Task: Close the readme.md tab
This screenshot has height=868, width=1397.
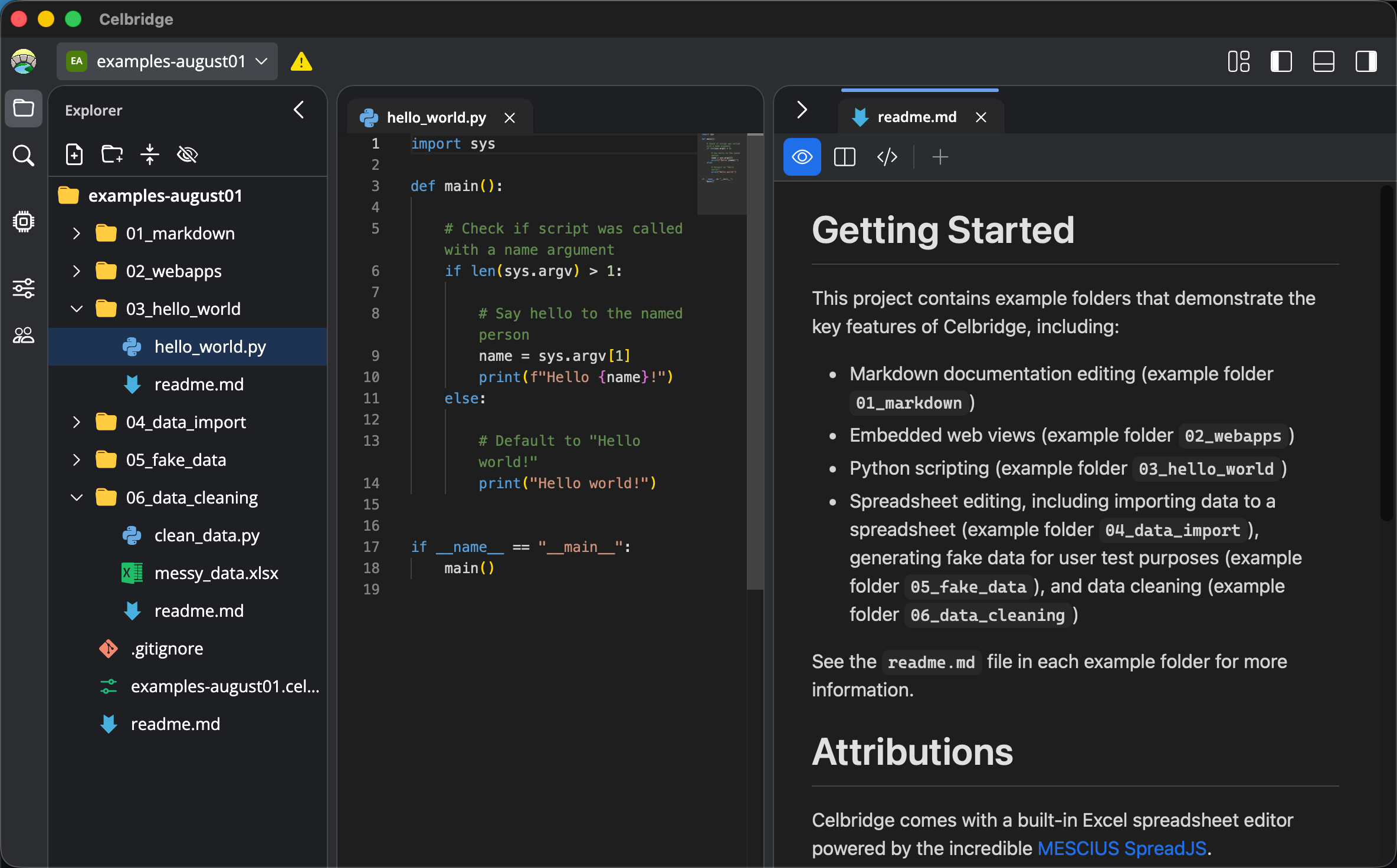Action: pyautogui.click(x=980, y=117)
